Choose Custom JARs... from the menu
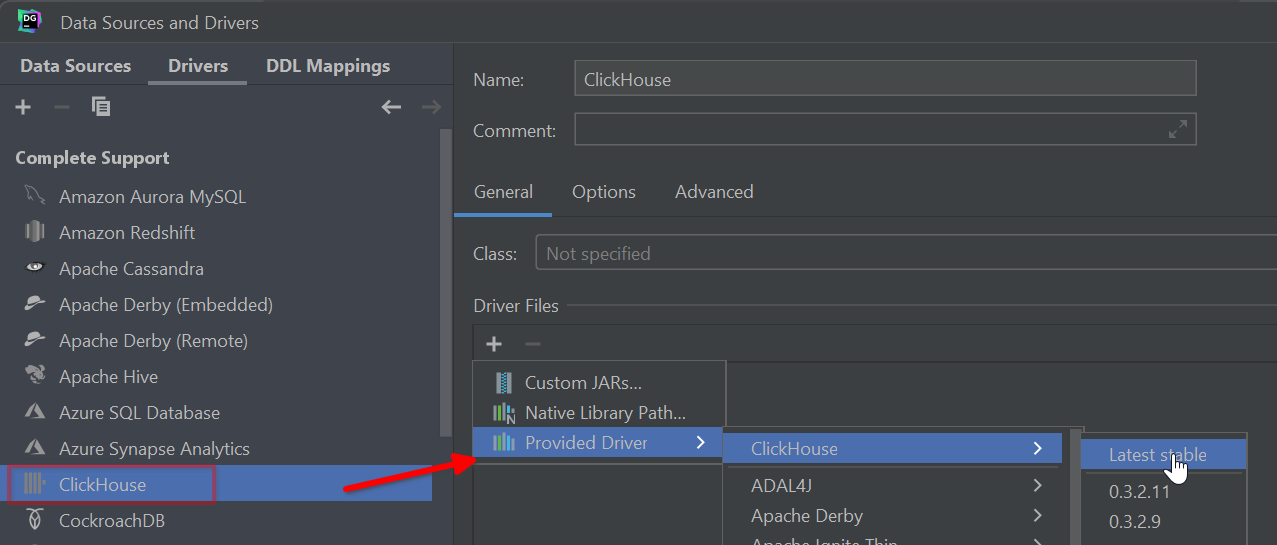This screenshot has height=545, width=1277. point(583,383)
